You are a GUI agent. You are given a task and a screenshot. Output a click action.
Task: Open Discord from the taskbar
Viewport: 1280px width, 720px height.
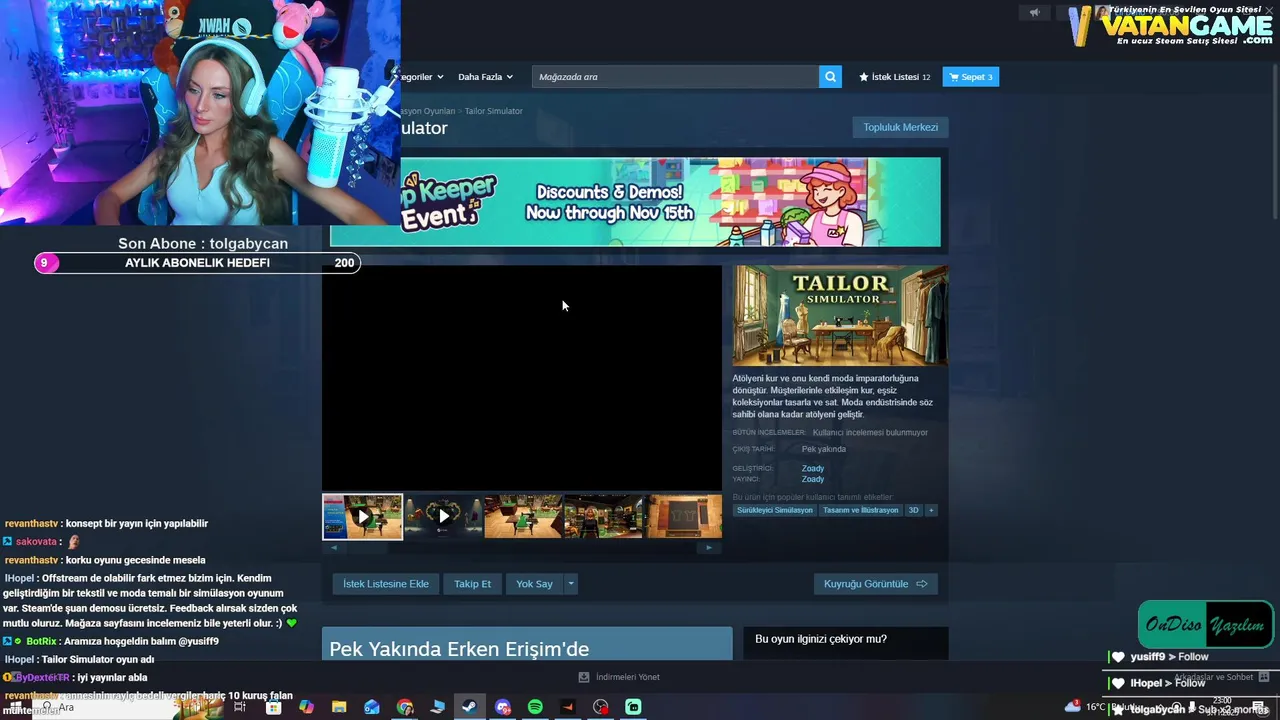point(502,707)
